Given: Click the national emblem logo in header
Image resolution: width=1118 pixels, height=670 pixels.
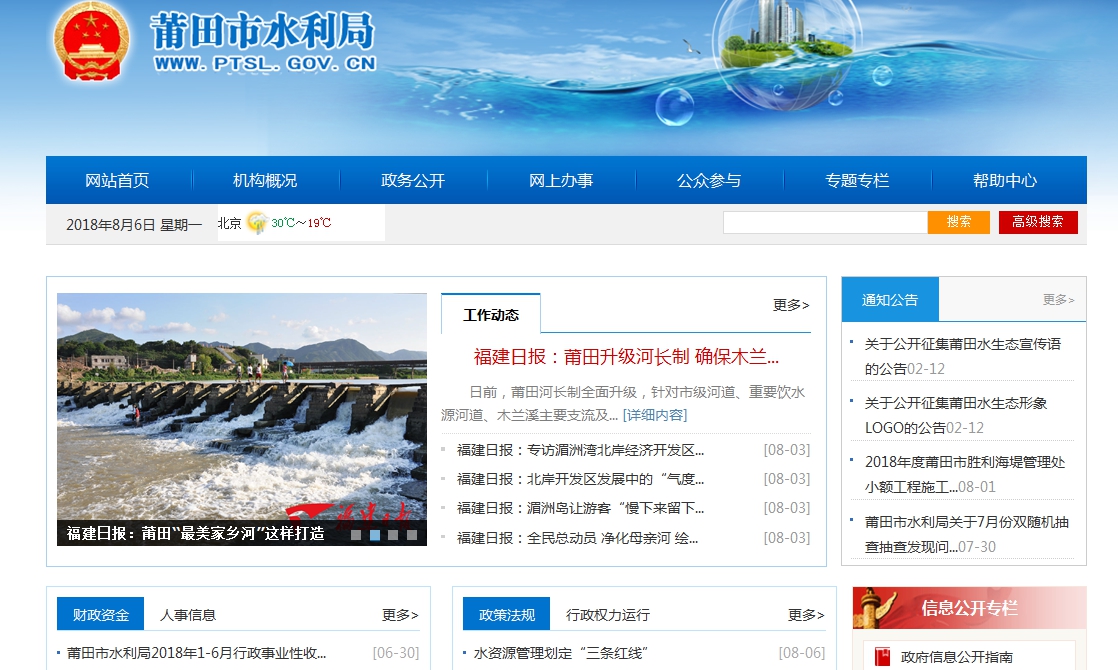Looking at the screenshot, I should pyautogui.click(x=90, y=42).
